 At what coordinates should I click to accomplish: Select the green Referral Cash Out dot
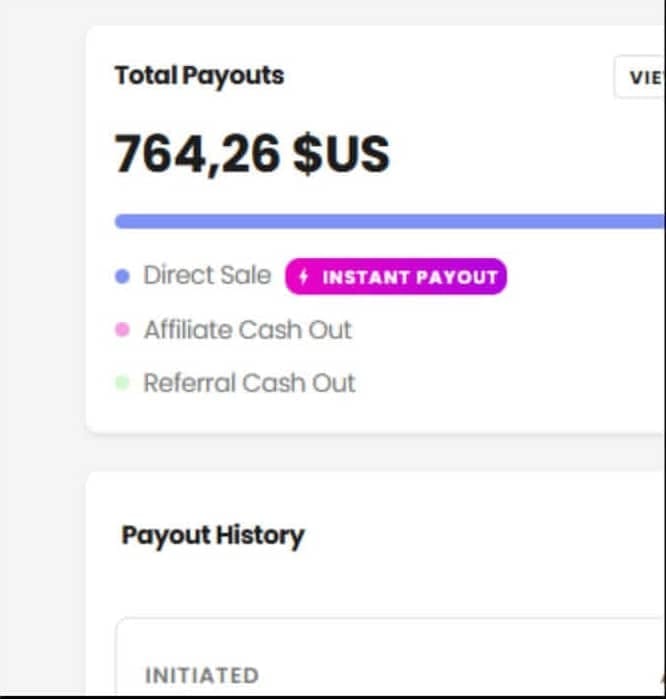point(122,383)
